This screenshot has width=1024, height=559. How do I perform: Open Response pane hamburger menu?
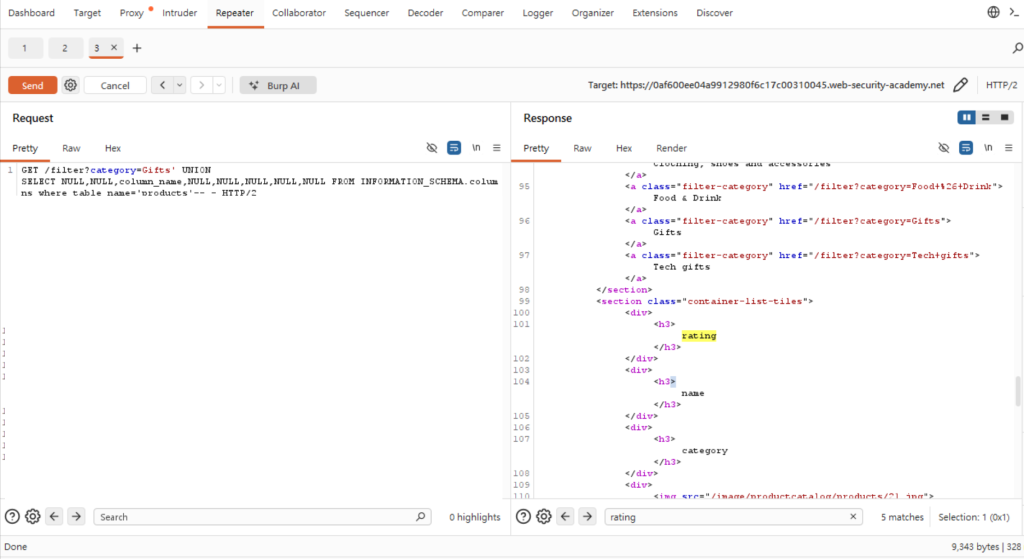[1009, 148]
